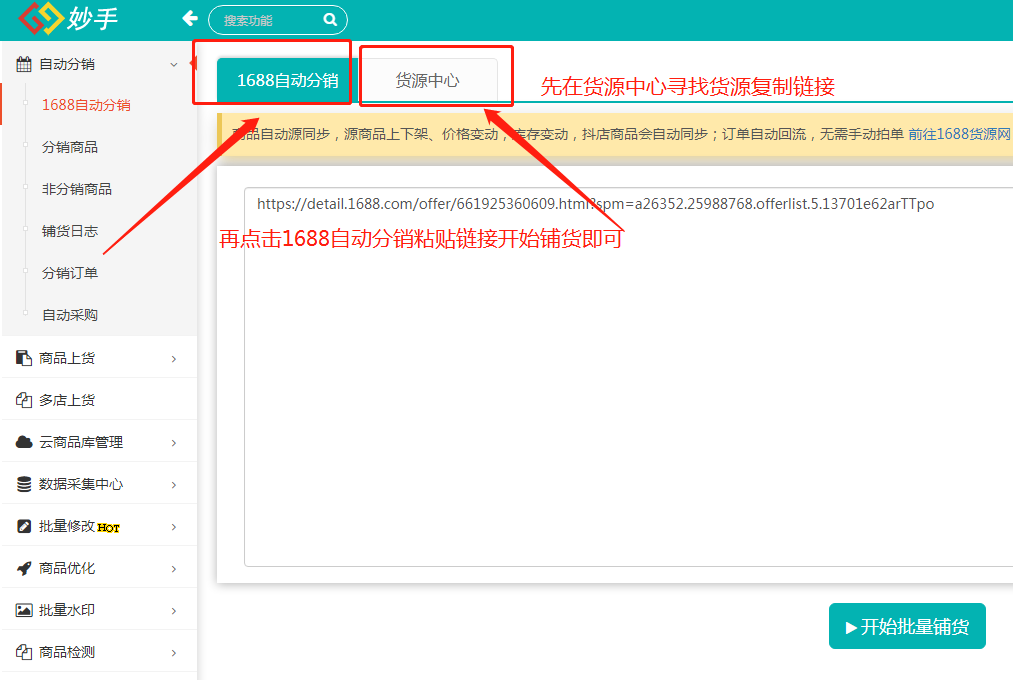Click the 数据采集中心 database icon

(x=24, y=484)
